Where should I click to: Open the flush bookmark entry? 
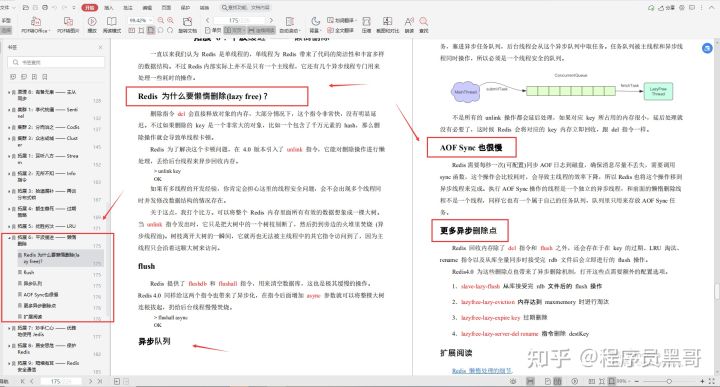(x=28, y=272)
